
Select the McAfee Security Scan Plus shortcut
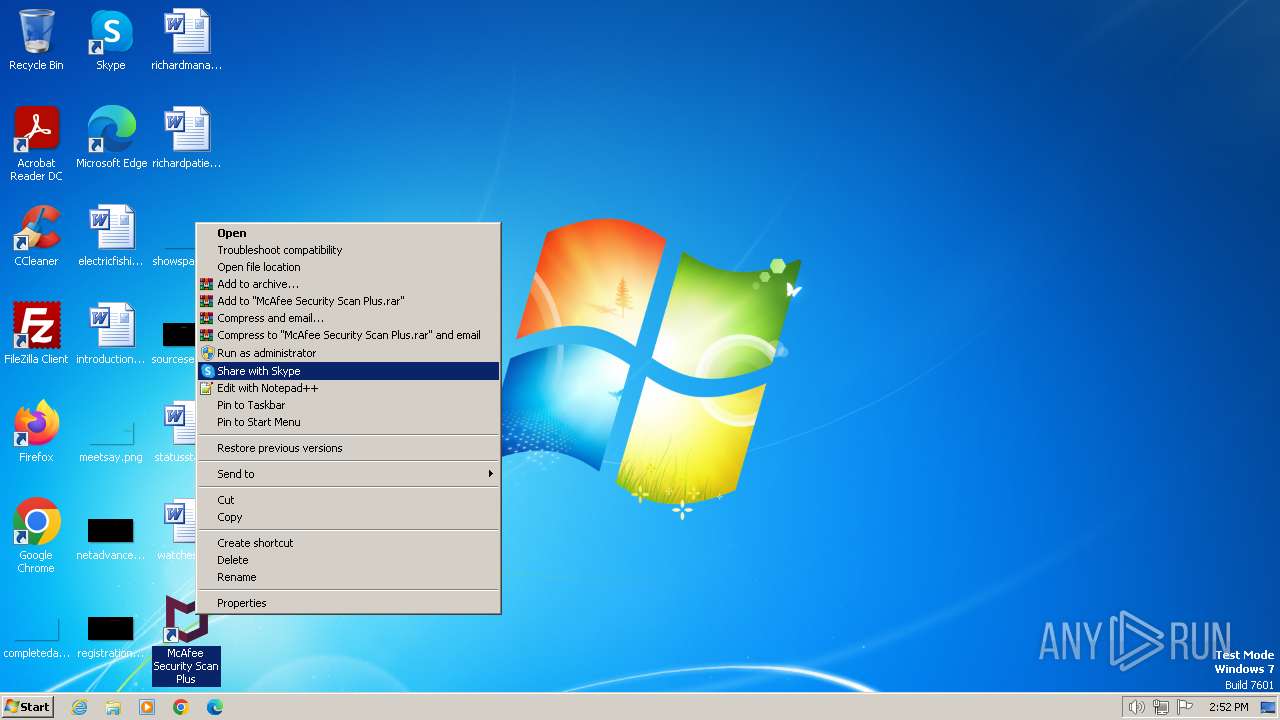(x=186, y=640)
